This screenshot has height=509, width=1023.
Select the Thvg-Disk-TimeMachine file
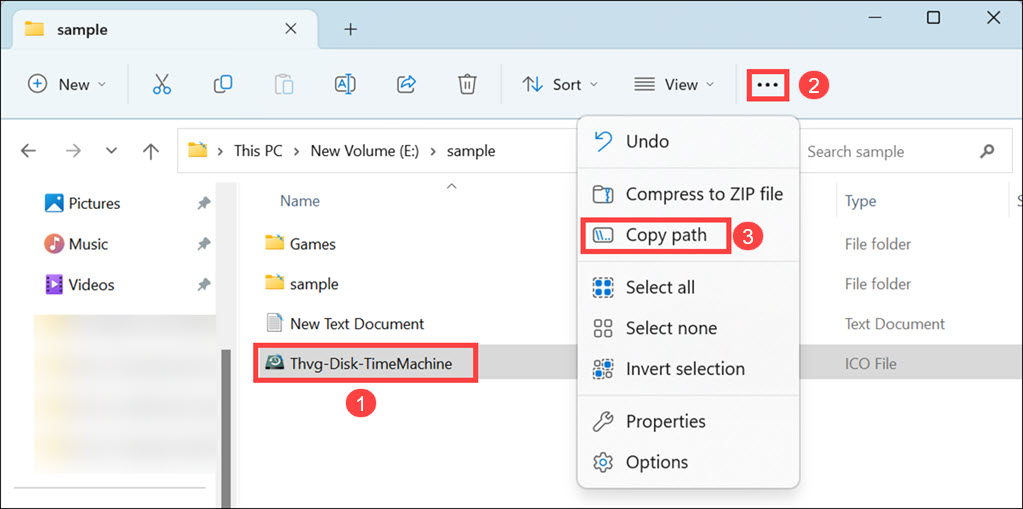(x=370, y=363)
